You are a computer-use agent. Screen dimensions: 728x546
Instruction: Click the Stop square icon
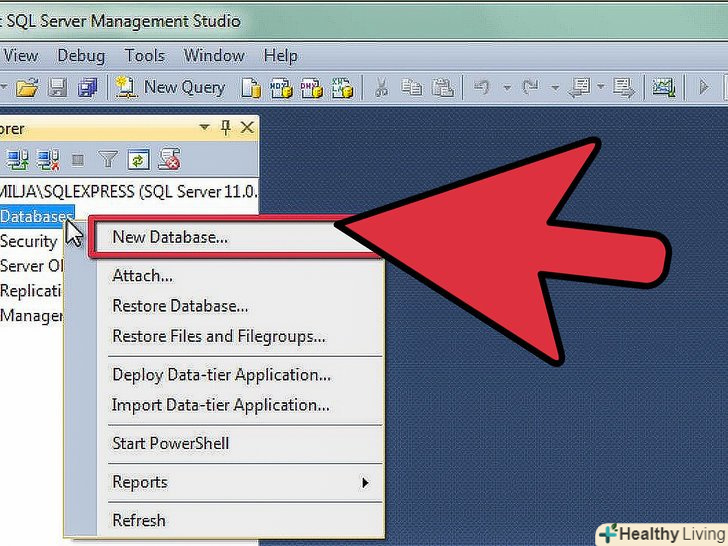tap(78, 161)
